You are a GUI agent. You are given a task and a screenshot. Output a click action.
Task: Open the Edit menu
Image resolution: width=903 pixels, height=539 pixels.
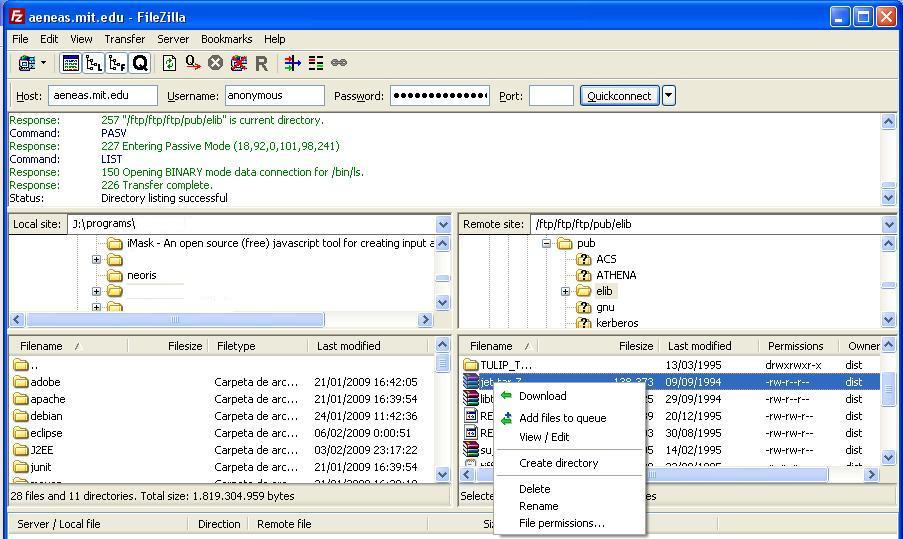[49, 39]
